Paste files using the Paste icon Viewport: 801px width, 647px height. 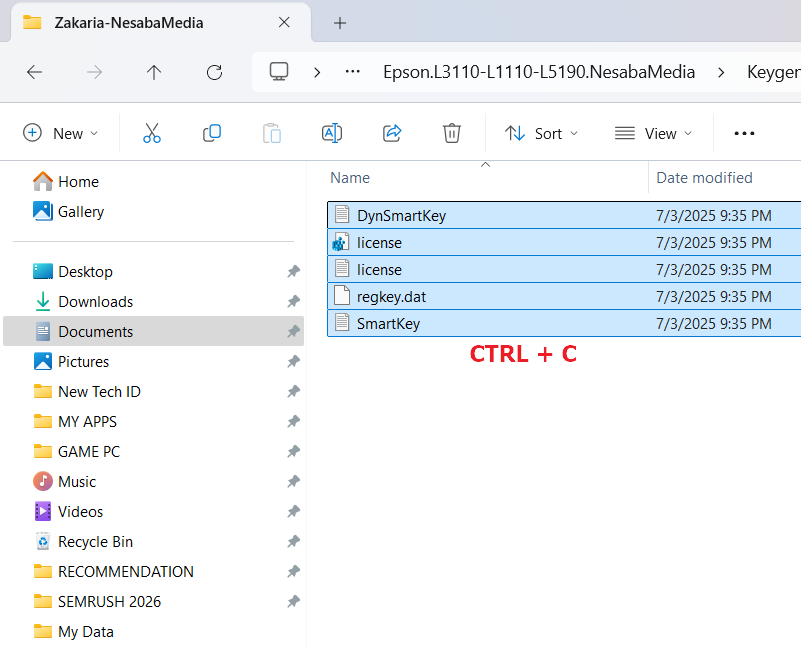click(x=271, y=132)
